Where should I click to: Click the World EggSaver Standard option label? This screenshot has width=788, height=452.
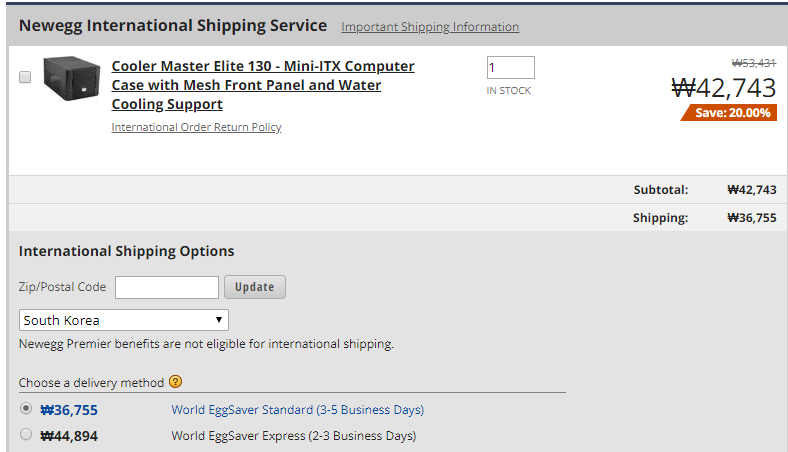pyautogui.click(x=298, y=410)
